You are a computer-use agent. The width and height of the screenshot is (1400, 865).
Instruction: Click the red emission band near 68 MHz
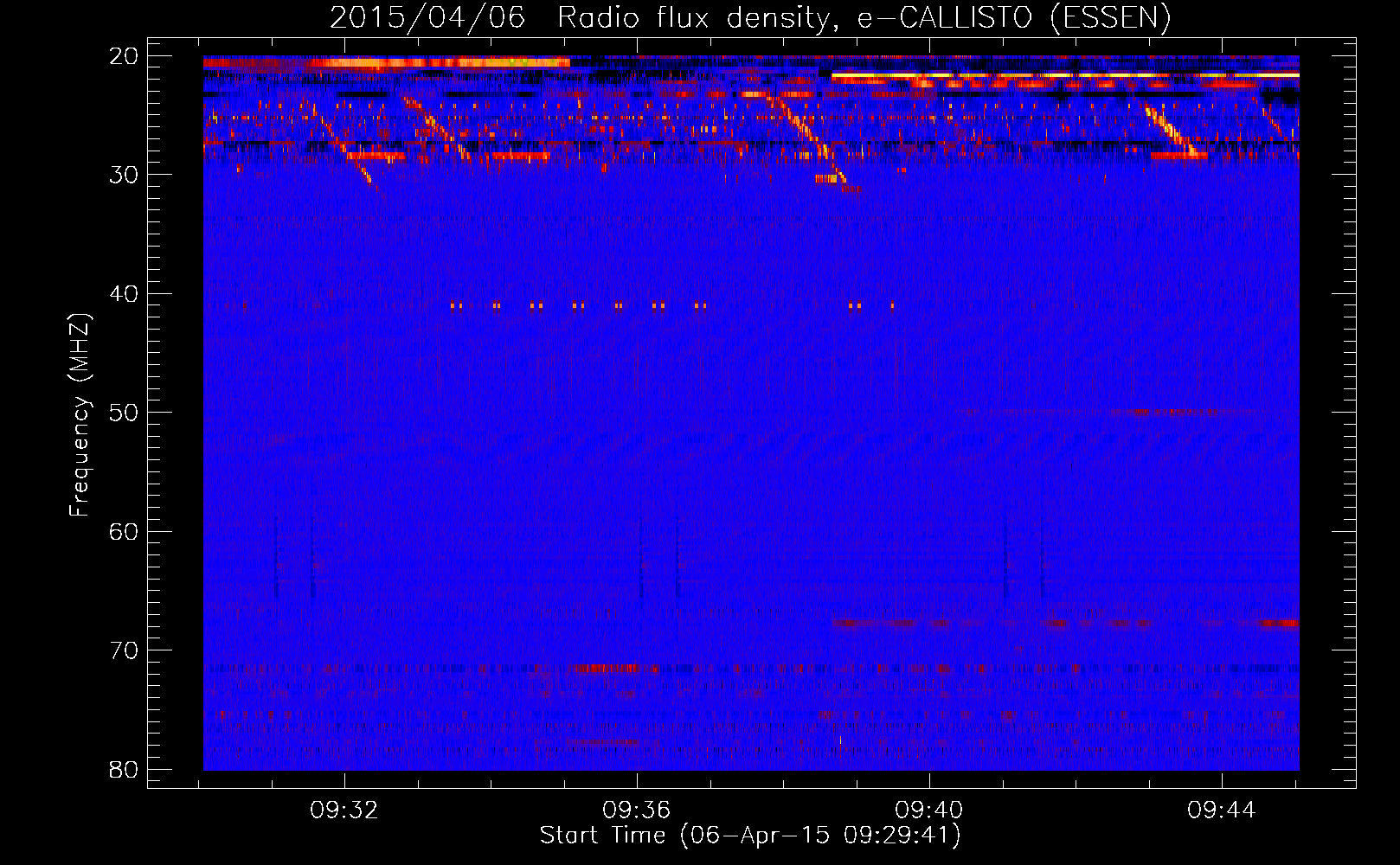pyautogui.click(x=1064, y=623)
